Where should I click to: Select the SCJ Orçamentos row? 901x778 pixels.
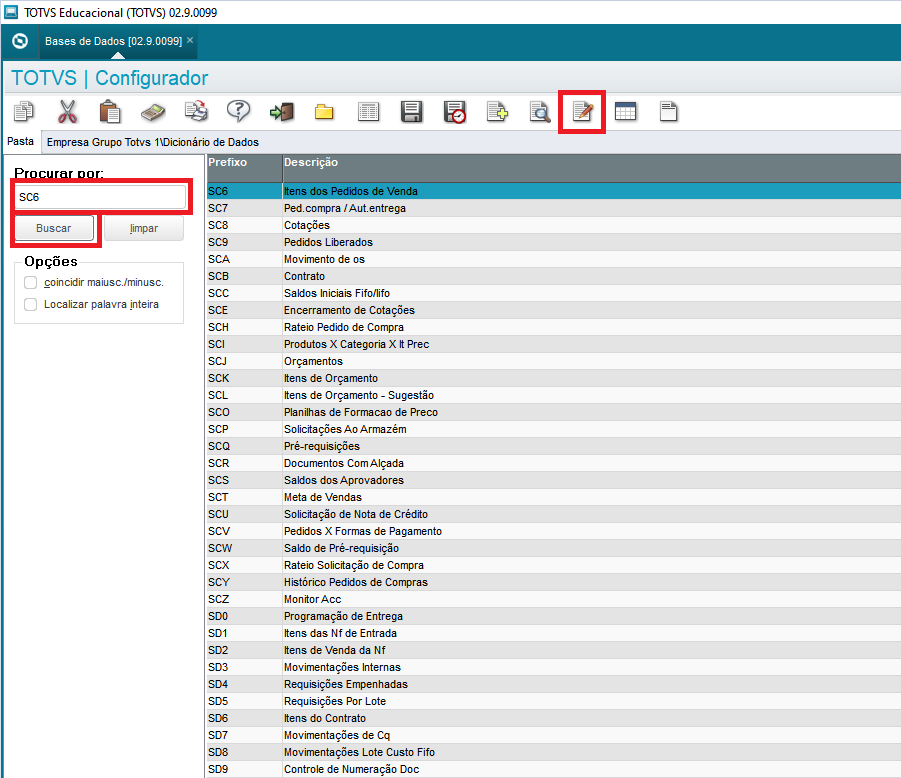pyautogui.click(x=554, y=361)
